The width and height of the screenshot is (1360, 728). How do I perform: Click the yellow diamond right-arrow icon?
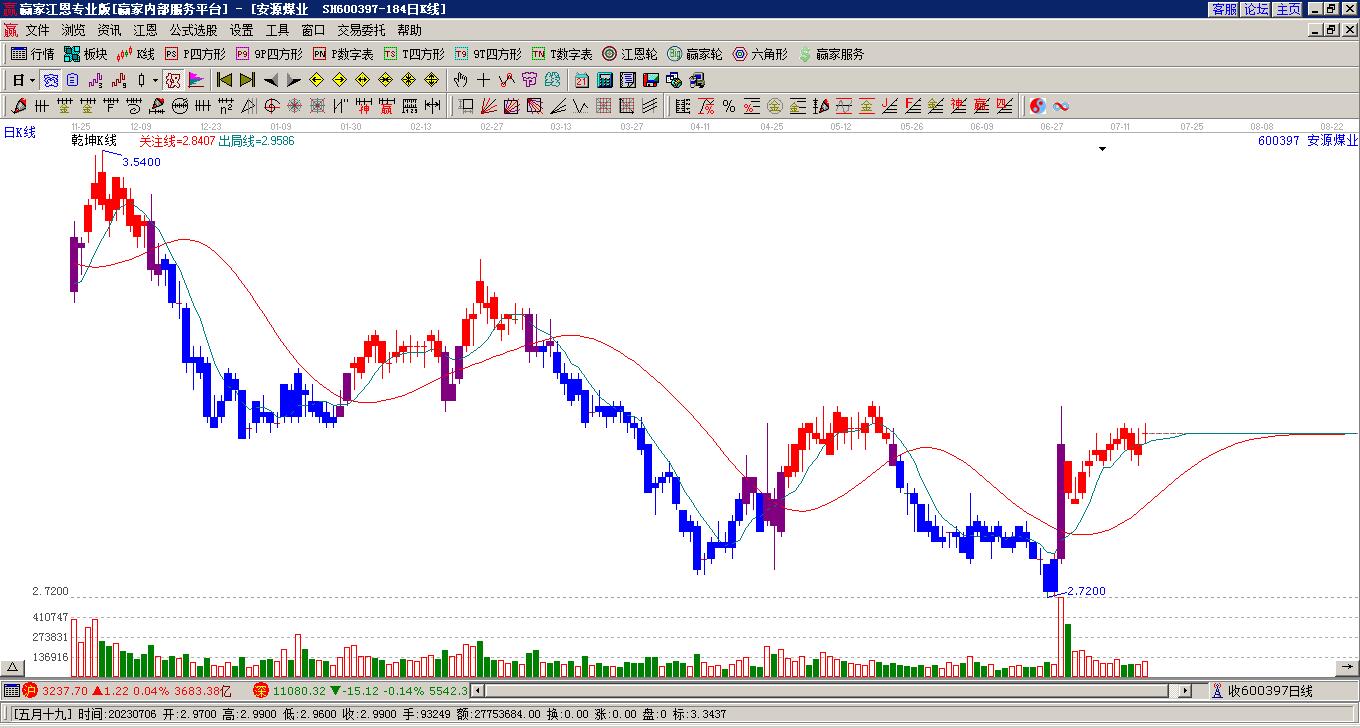pos(339,80)
